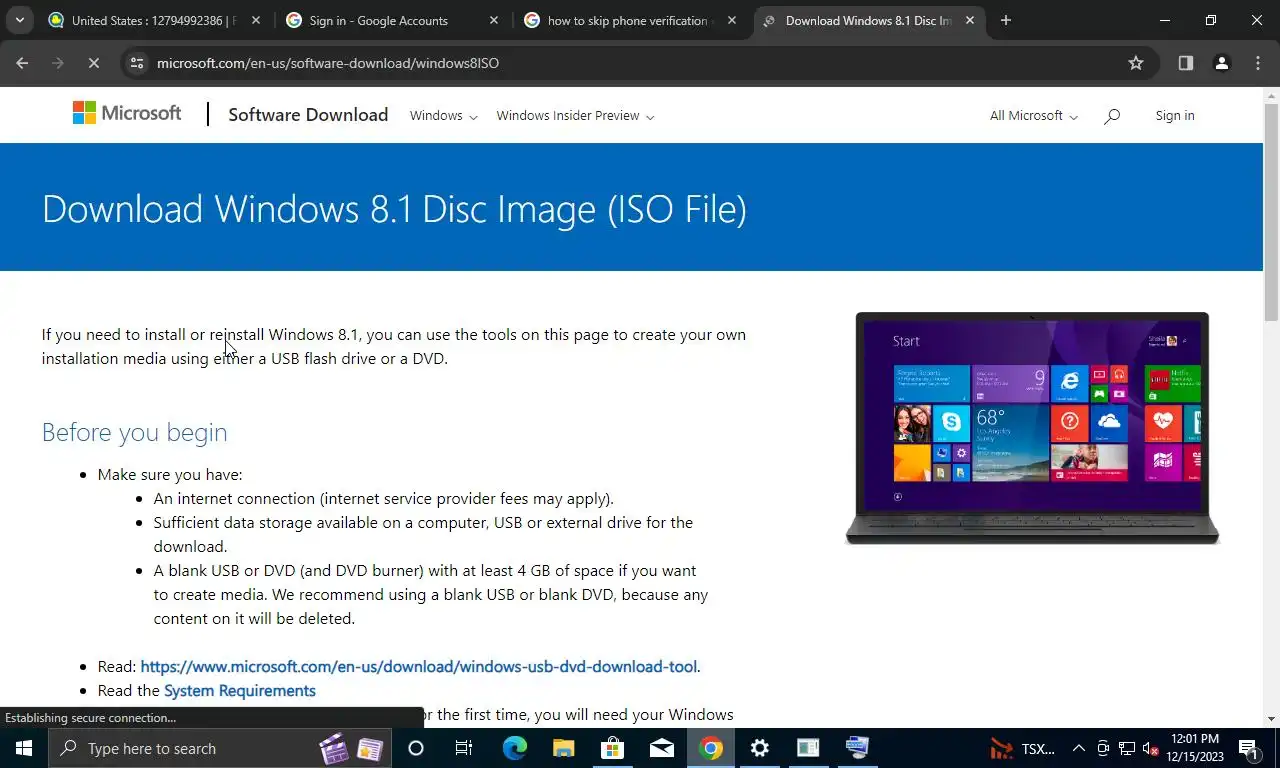Screen dimensions: 1280x768
Task: Click the Chrome taskbar icon
Action: (x=710, y=748)
